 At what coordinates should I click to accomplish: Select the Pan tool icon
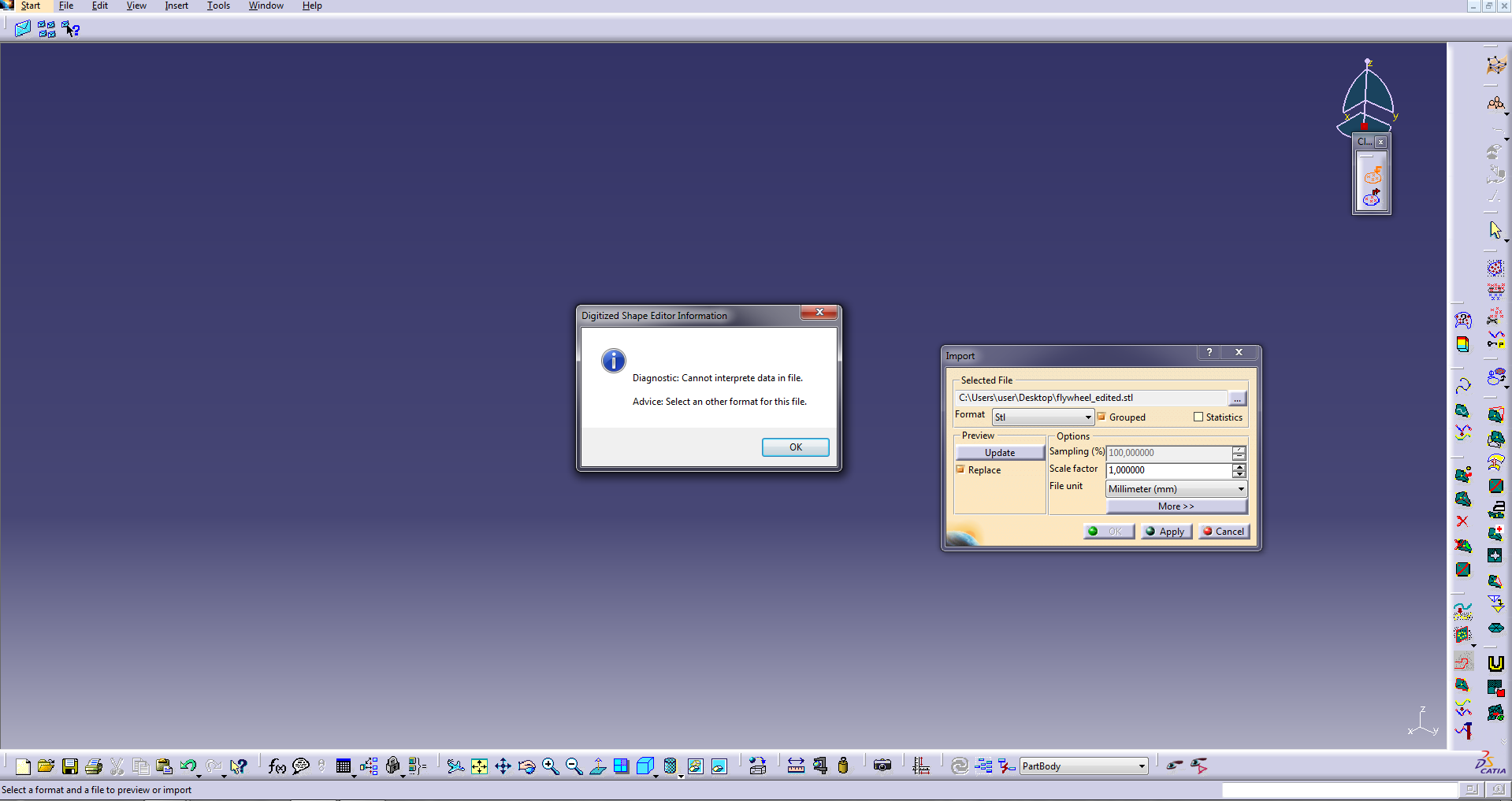(503, 766)
